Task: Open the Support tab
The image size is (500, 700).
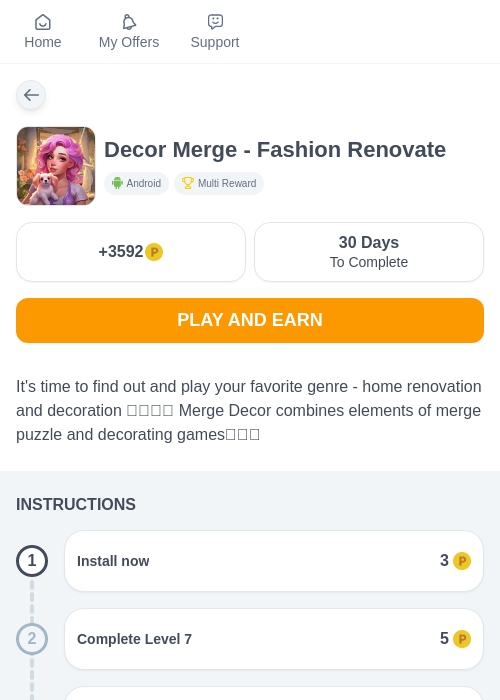Action: click(x=215, y=32)
